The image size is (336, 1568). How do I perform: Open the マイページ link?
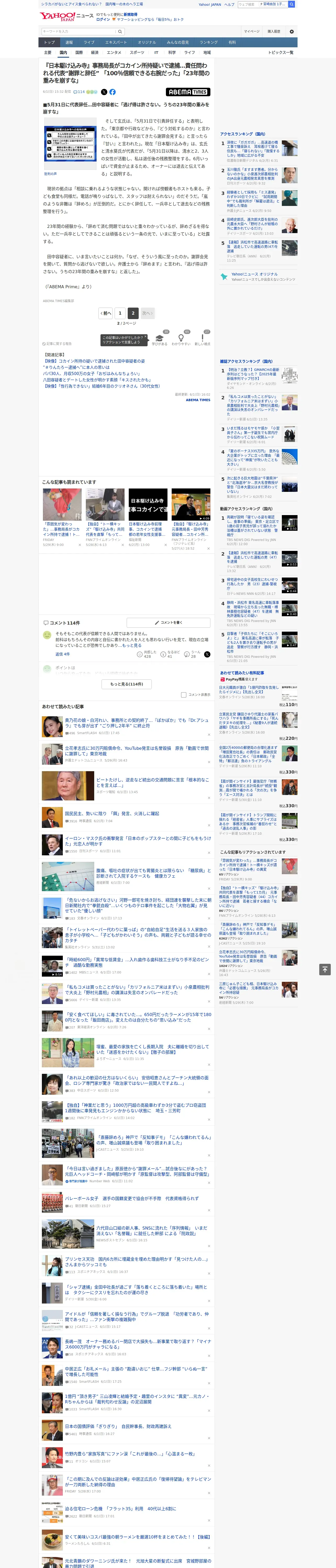coord(252,31)
